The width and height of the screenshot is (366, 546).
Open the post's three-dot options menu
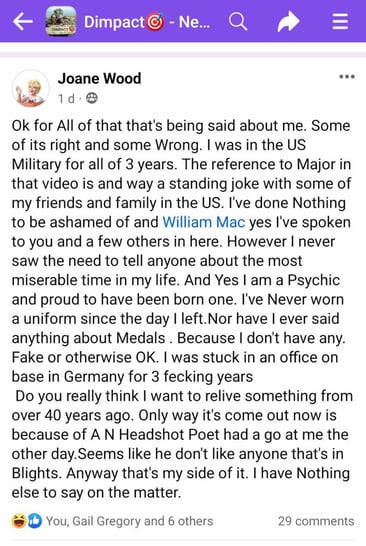pos(347,77)
